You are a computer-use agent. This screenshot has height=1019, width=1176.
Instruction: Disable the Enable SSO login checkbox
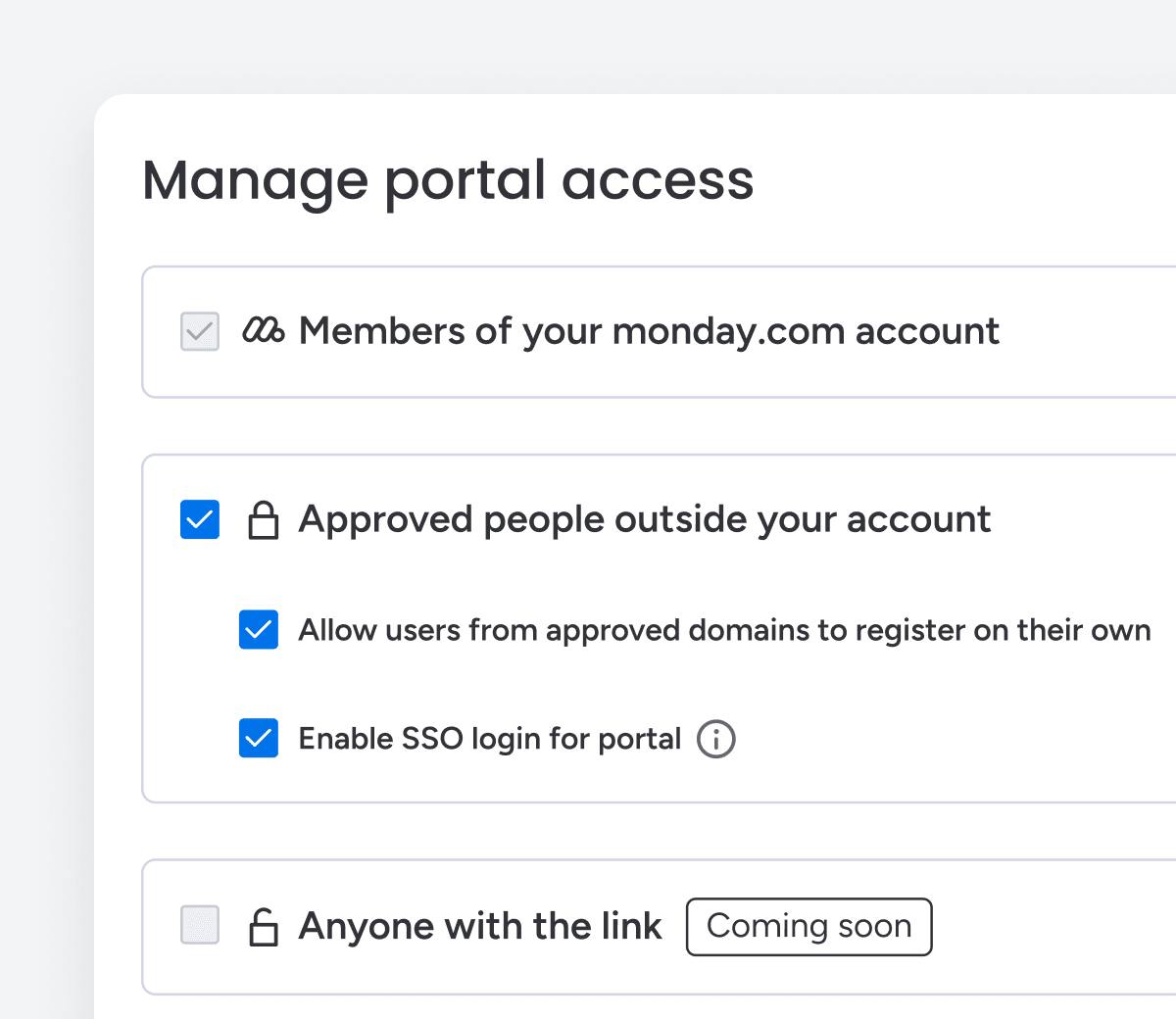(259, 739)
